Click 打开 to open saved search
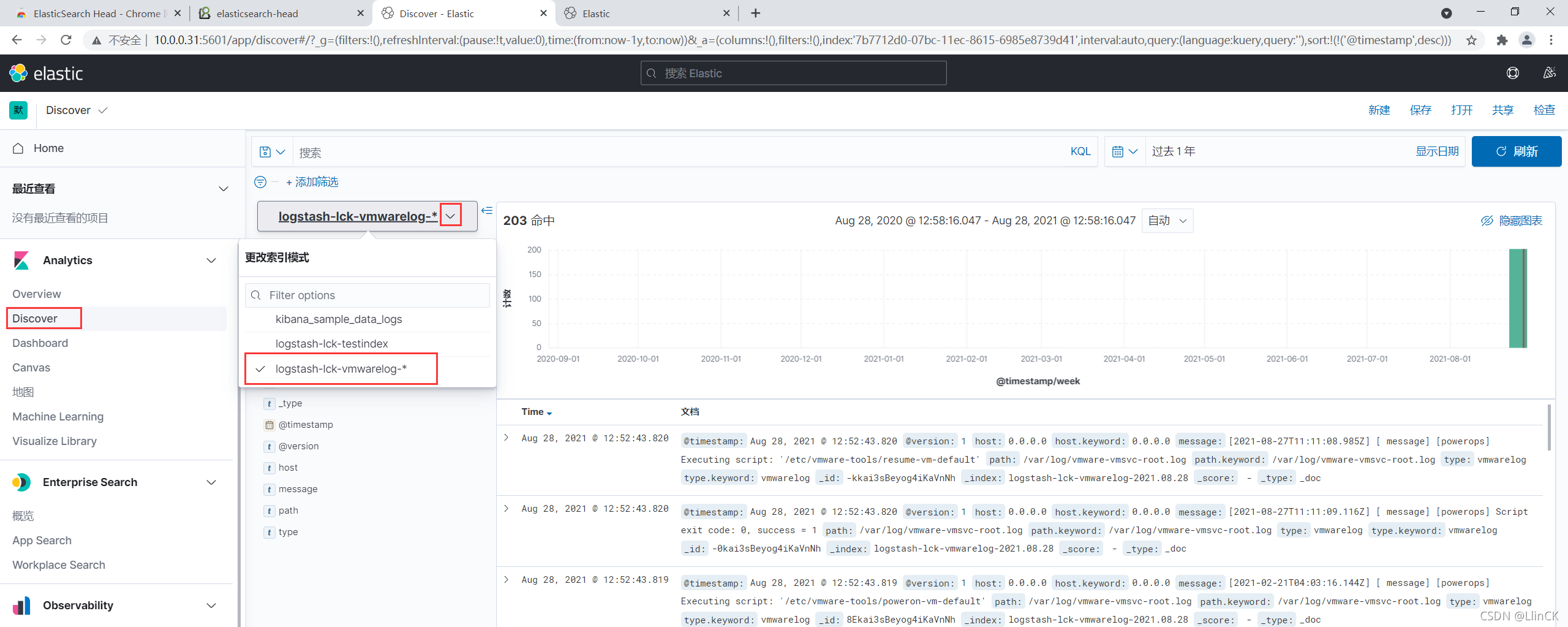The height and width of the screenshot is (627, 1568). coord(1461,110)
